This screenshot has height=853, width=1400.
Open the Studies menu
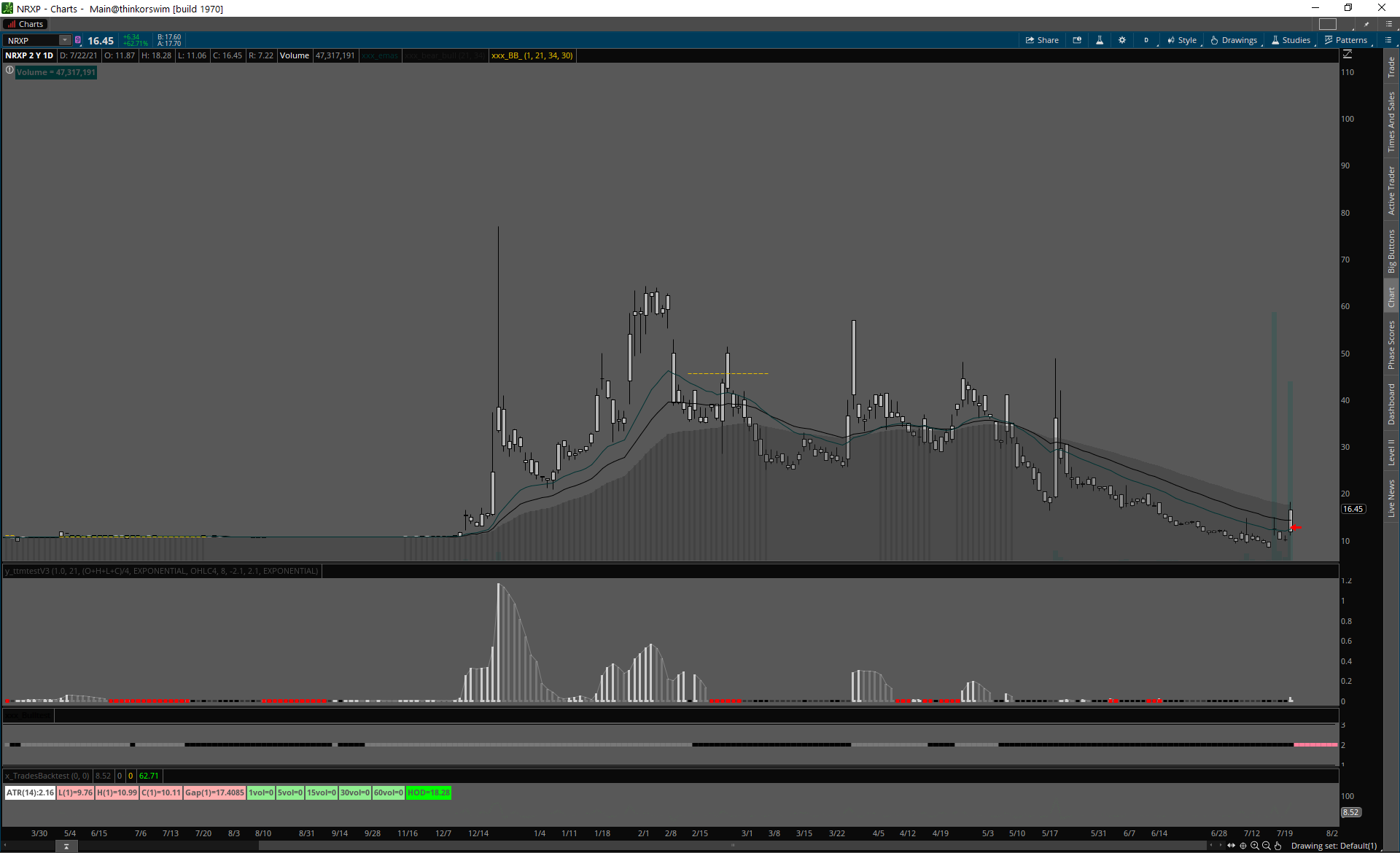[x=1291, y=40]
